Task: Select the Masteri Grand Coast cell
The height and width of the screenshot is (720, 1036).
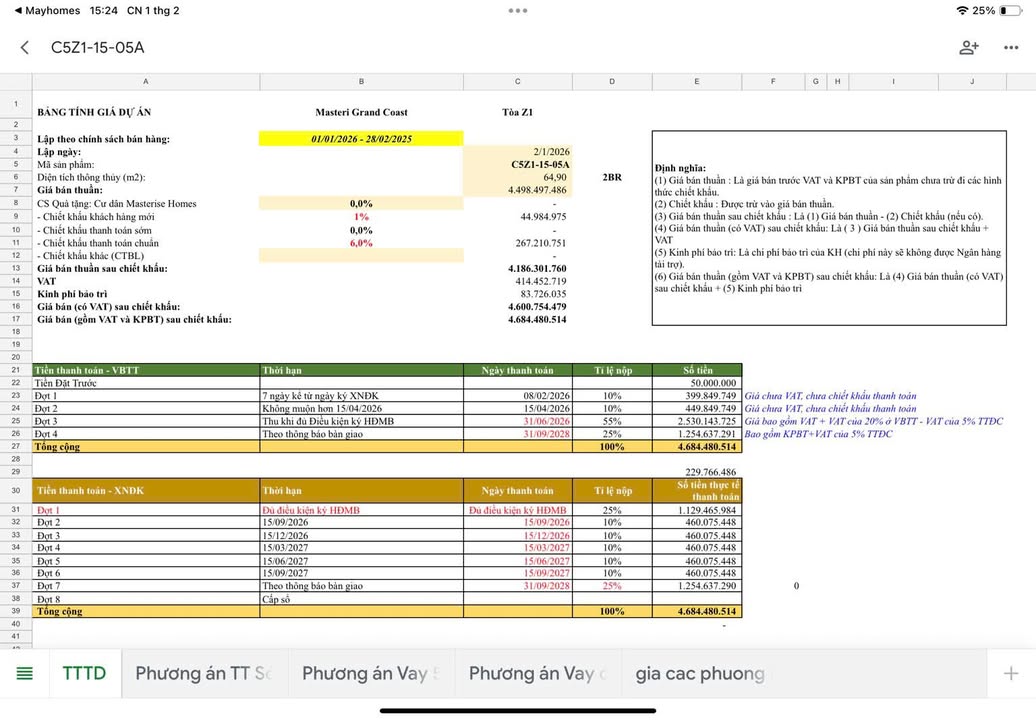Action: pyautogui.click(x=361, y=112)
